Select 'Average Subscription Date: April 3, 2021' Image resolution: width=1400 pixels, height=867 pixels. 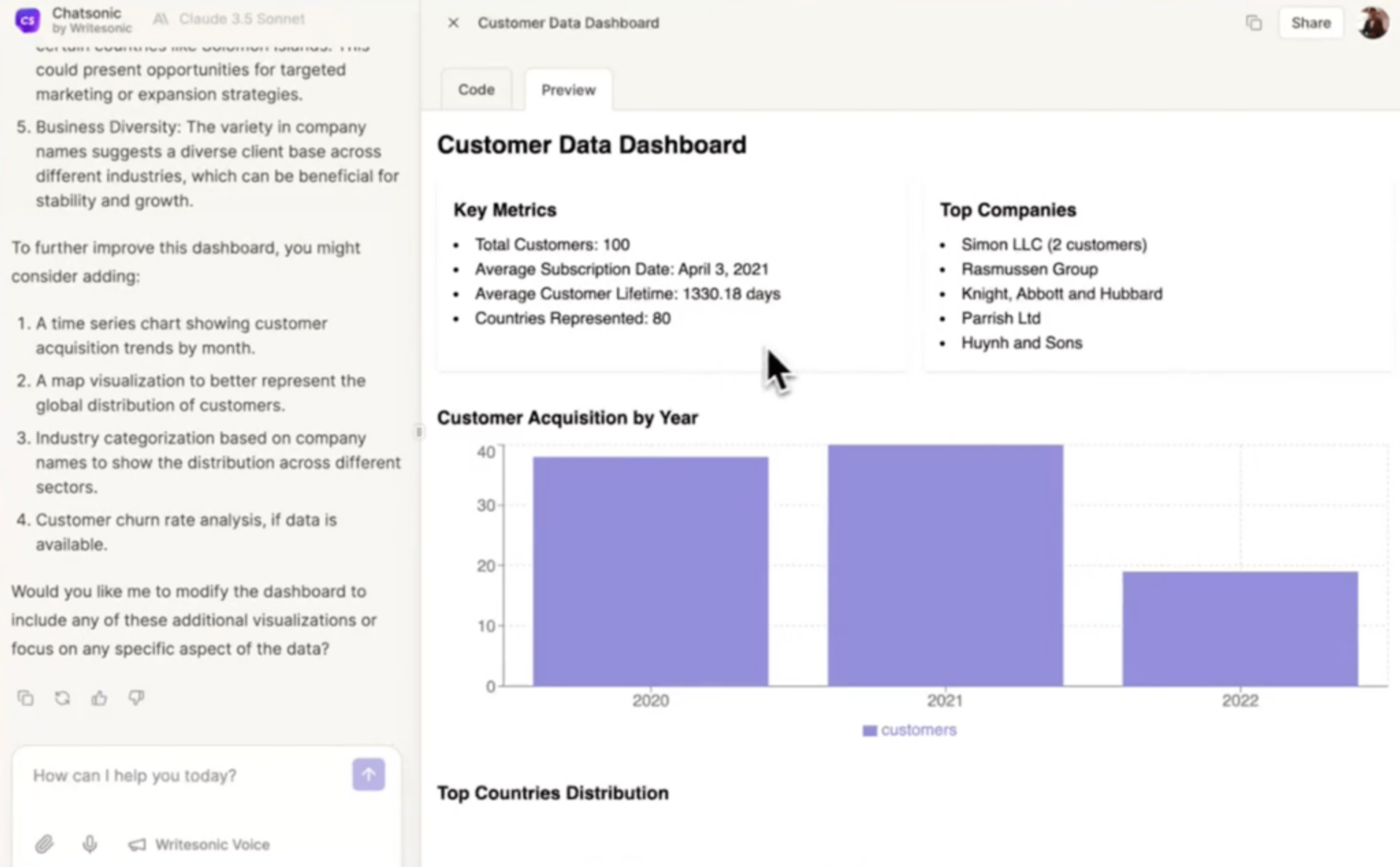click(x=621, y=269)
